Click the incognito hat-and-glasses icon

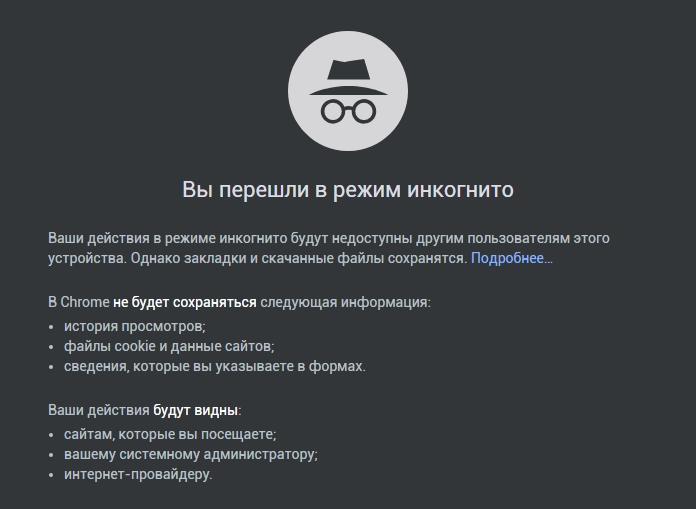tap(348, 89)
